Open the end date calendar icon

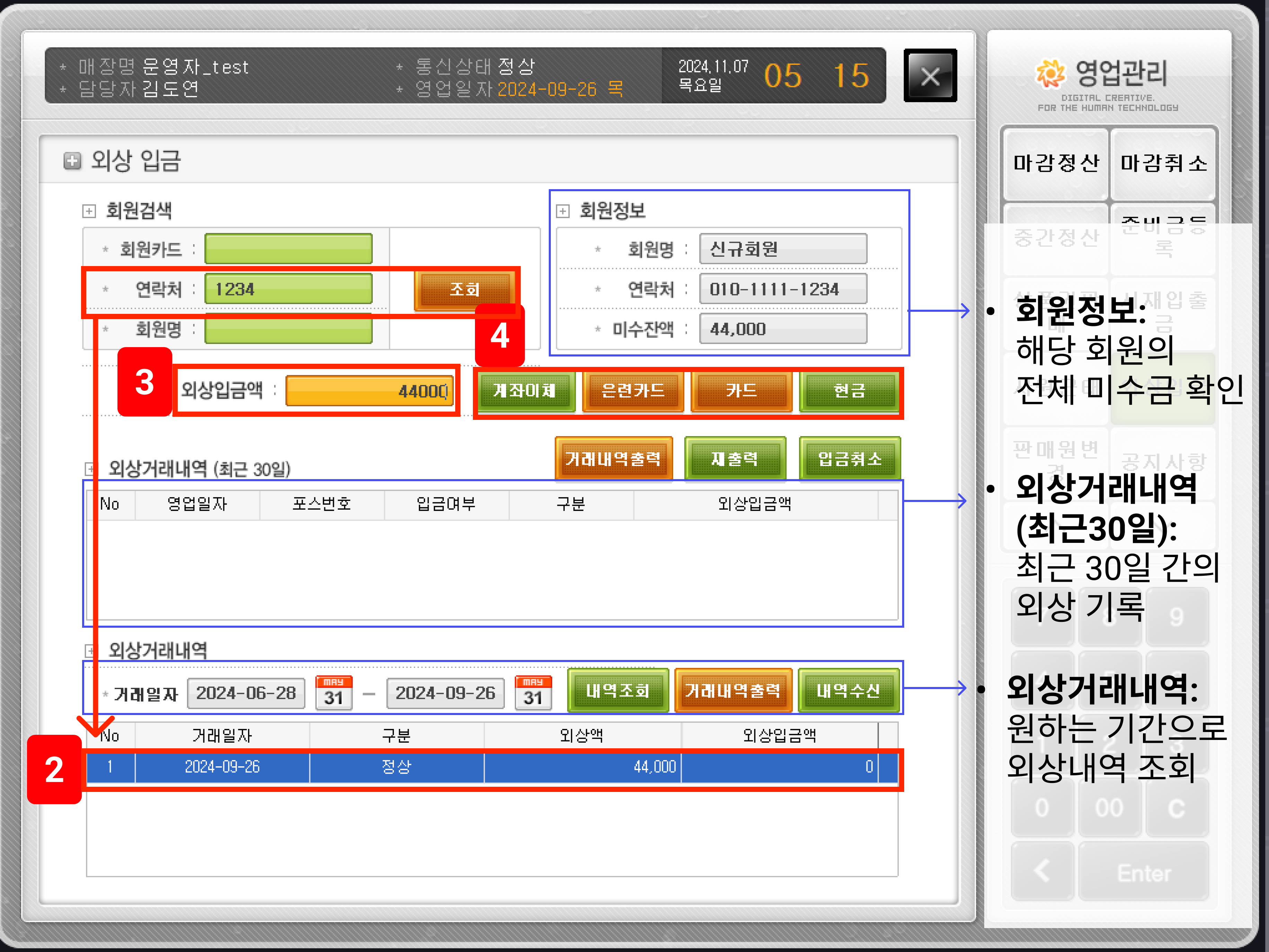(533, 693)
